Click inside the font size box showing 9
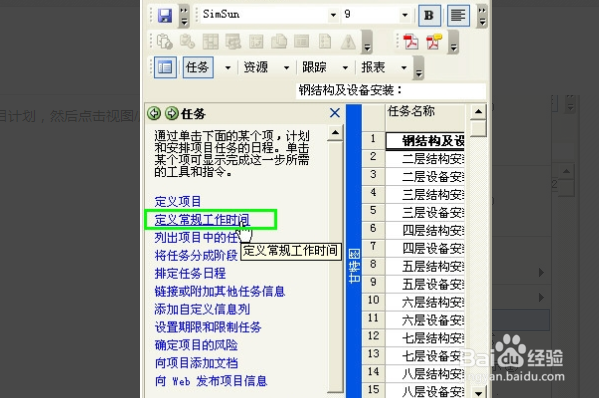 371,15
